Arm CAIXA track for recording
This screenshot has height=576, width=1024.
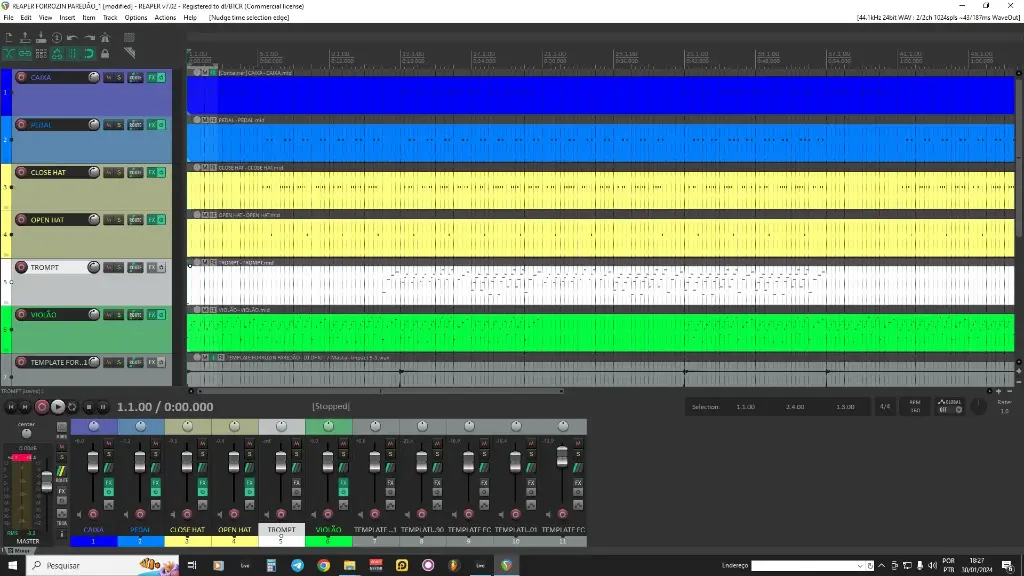(22, 77)
